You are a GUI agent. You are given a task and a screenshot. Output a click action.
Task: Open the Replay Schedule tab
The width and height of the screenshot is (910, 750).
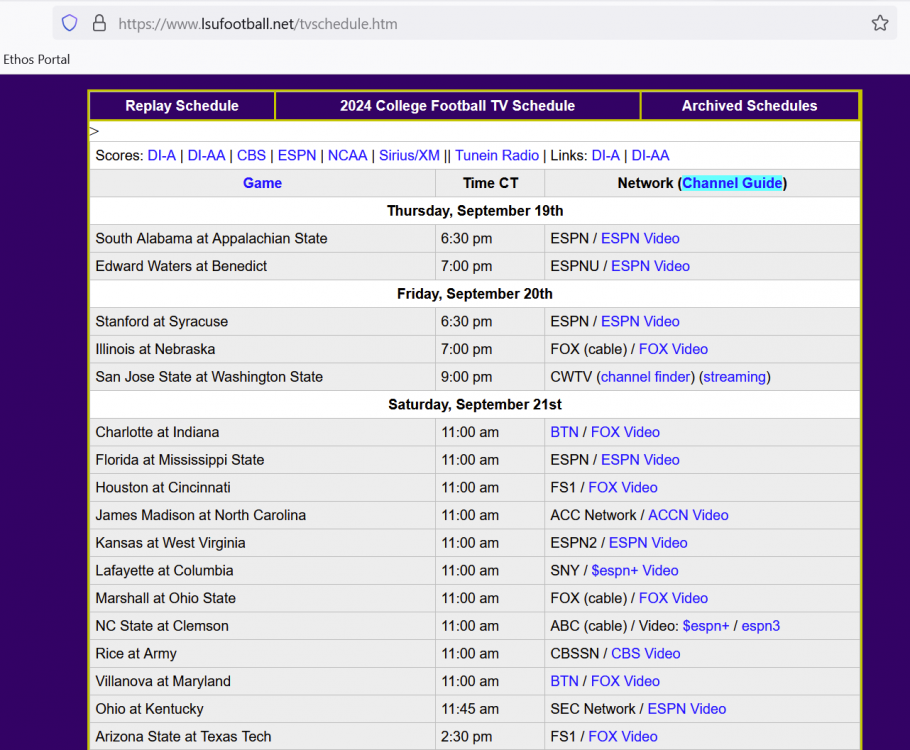[x=182, y=106]
